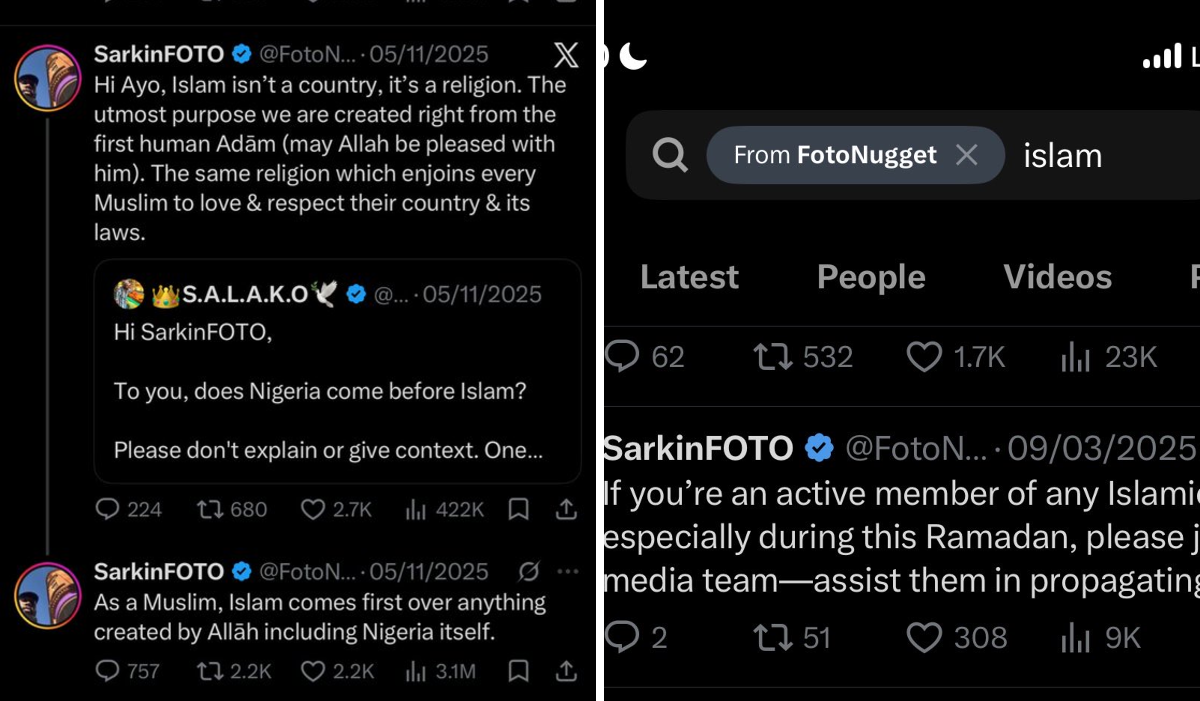1200x701 pixels.
Task: Switch to the Latest tab
Action: pos(689,276)
